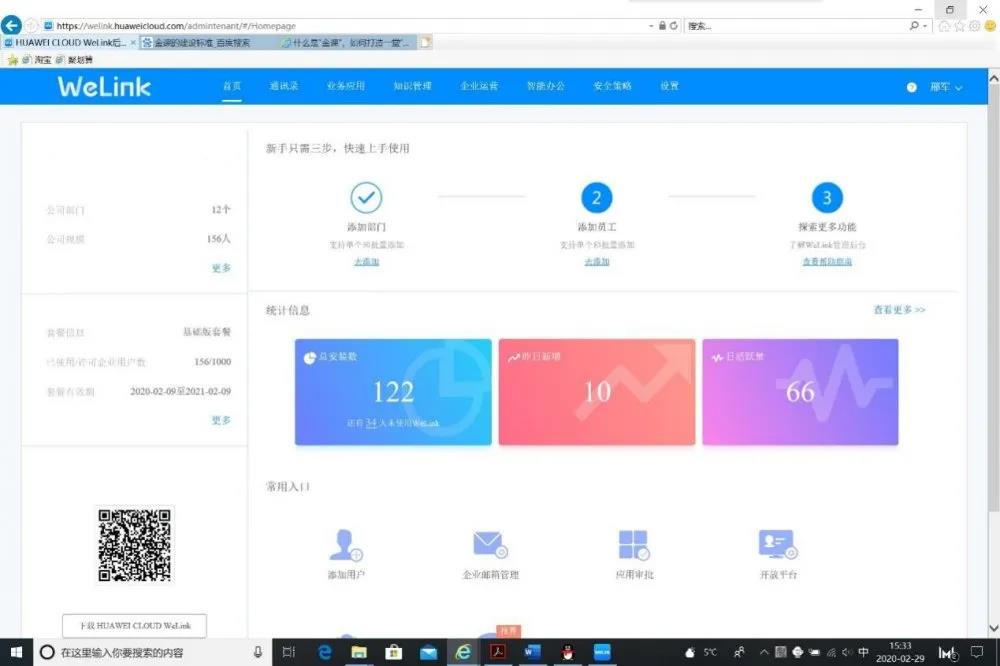
Task: Click the step 2 添加员工 circle icon
Action: point(597,197)
